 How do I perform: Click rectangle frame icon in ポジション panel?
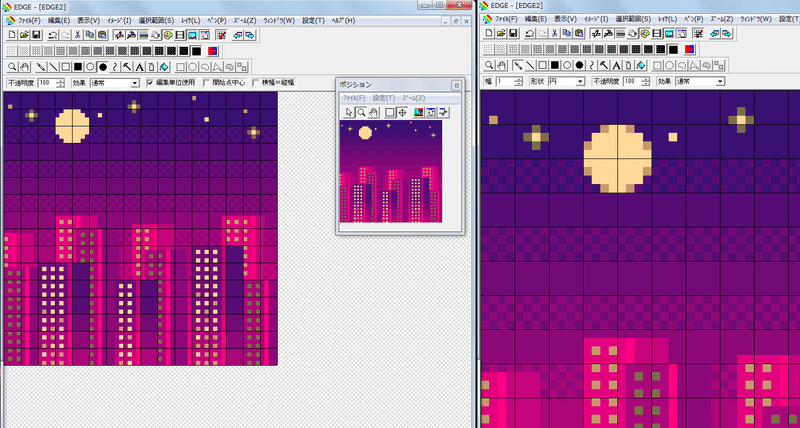(390, 113)
